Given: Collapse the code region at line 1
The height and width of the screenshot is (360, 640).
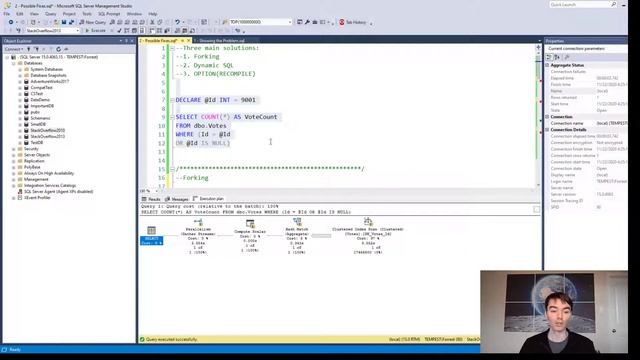Looking at the screenshot, I should (x=172, y=48).
